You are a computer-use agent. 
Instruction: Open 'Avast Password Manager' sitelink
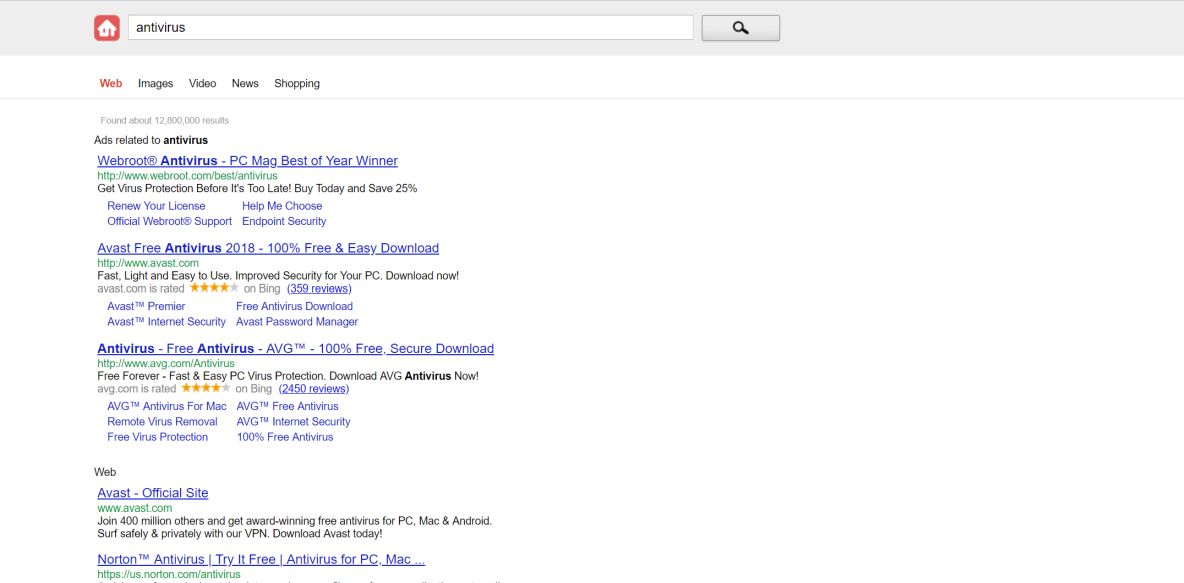click(x=297, y=322)
